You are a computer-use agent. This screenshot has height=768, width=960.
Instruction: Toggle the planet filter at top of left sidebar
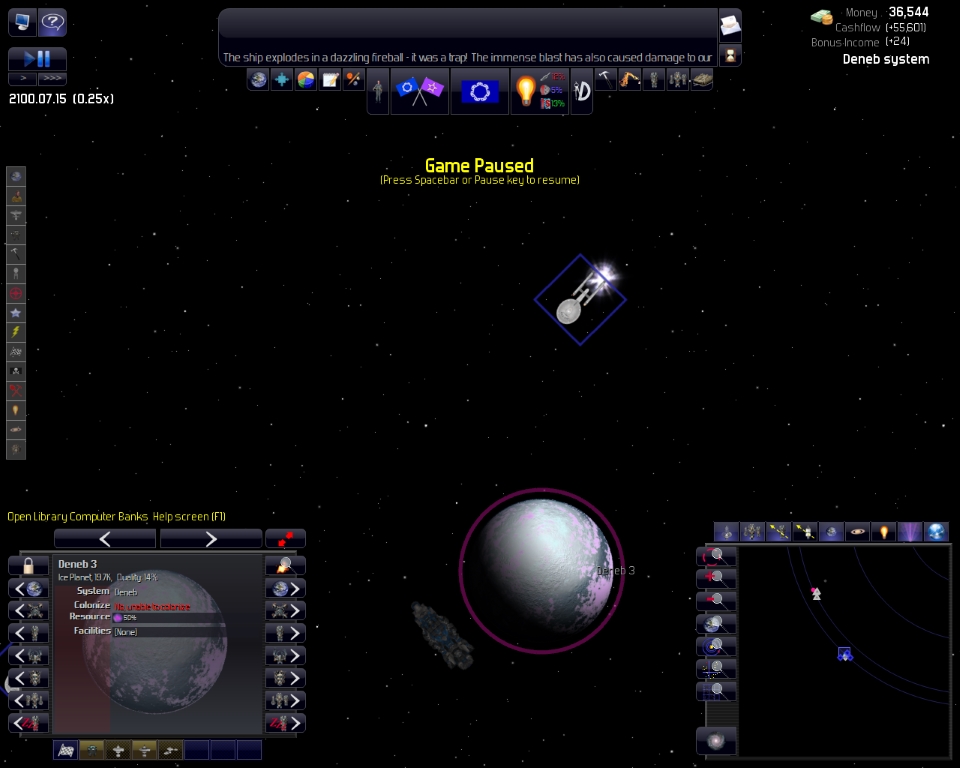click(16, 176)
